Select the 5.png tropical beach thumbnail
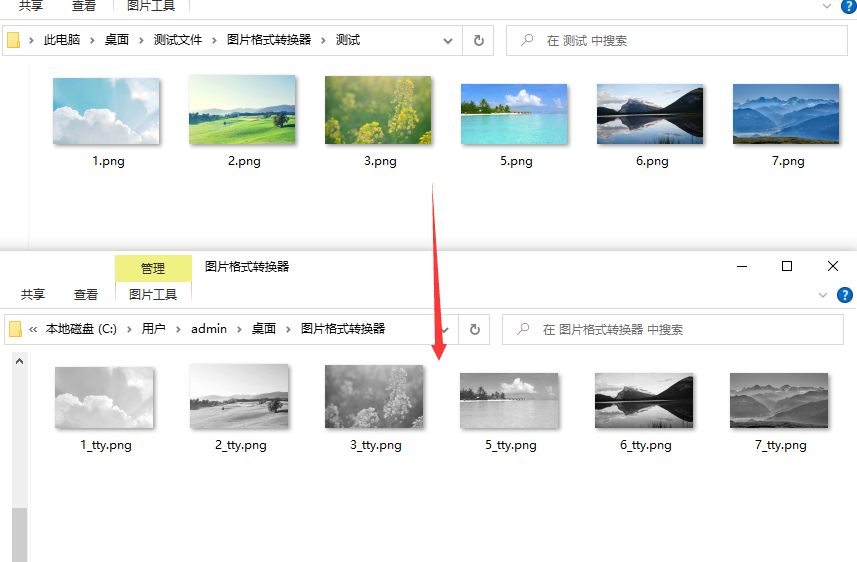The height and width of the screenshot is (562, 857). 514,114
